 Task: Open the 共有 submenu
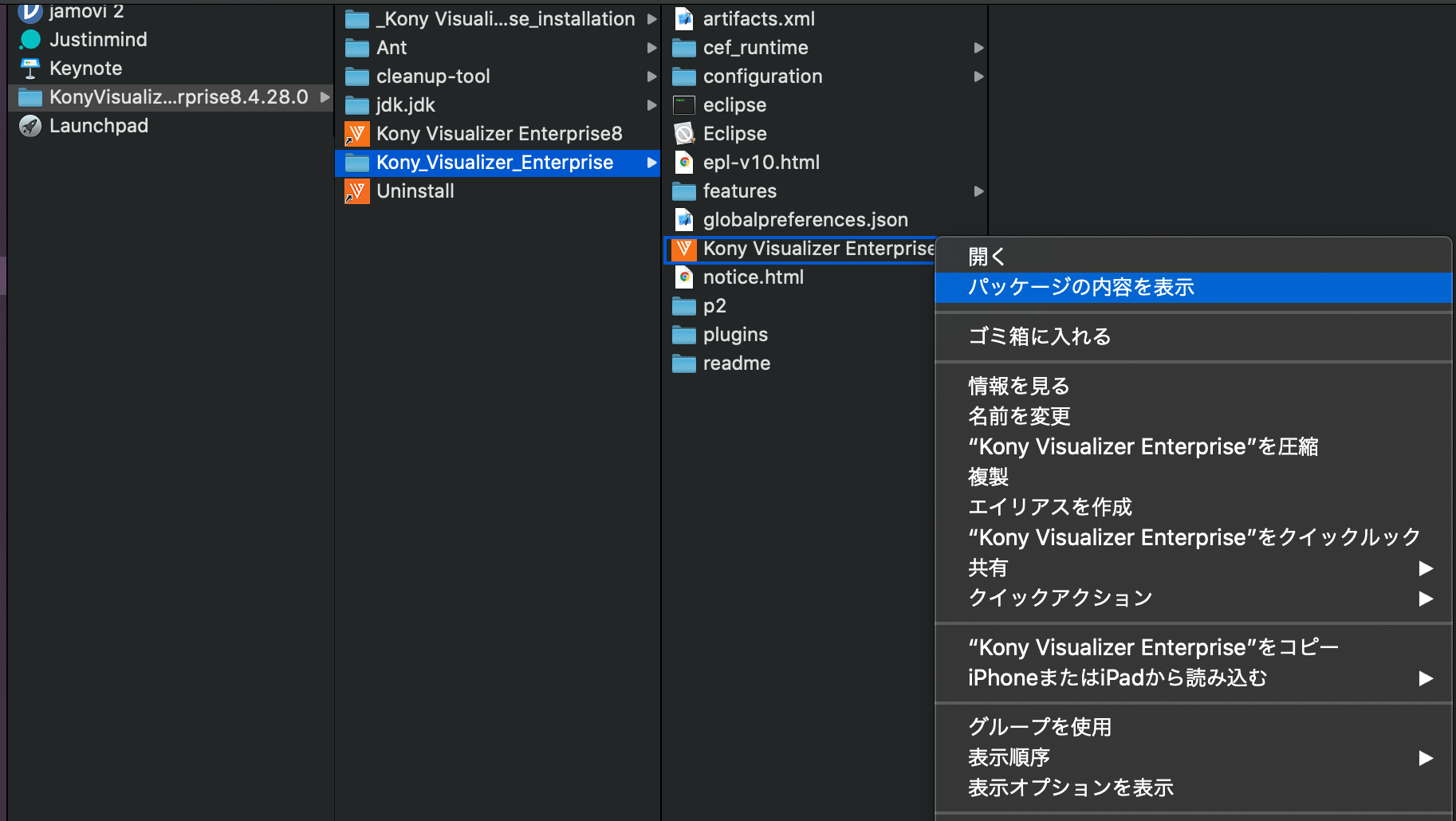point(1193,568)
